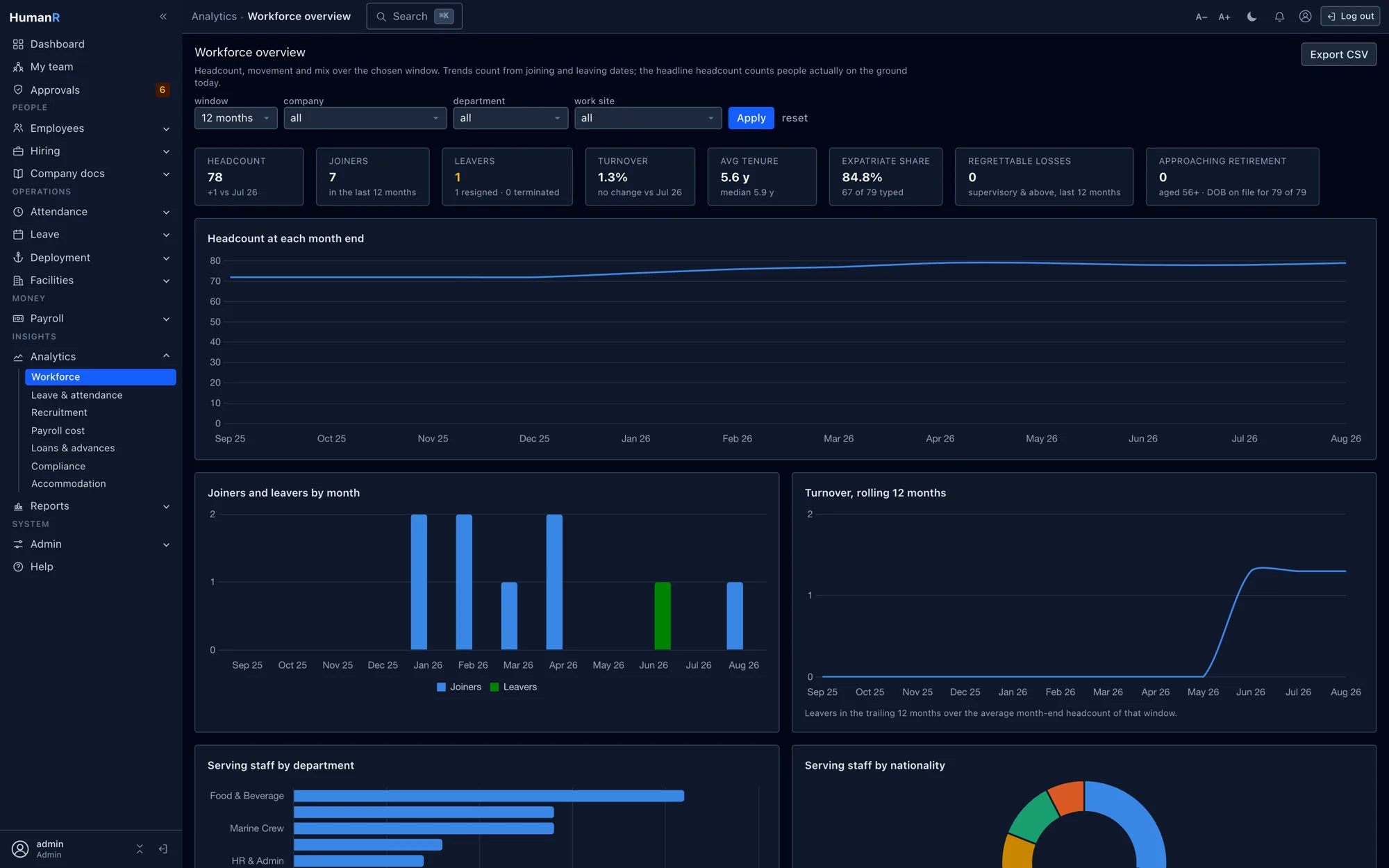Image resolution: width=1389 pixels, height=868 pixels.
Task: Expand the Reports menu chevron
Action: pos(166,507)
